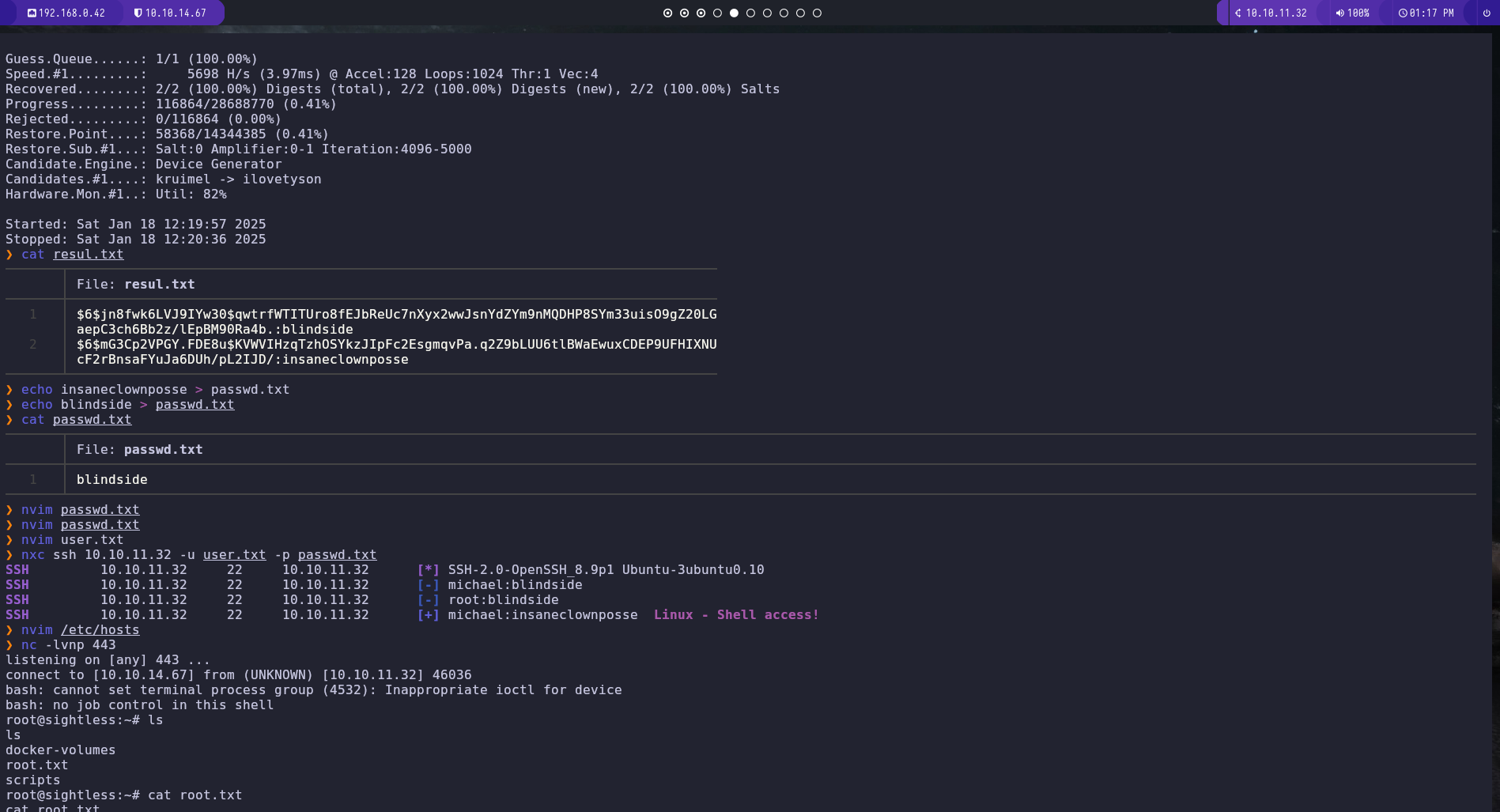Switch to the first workspace dot
This screenshot has height=812, width=1500.
coord(668,13)
